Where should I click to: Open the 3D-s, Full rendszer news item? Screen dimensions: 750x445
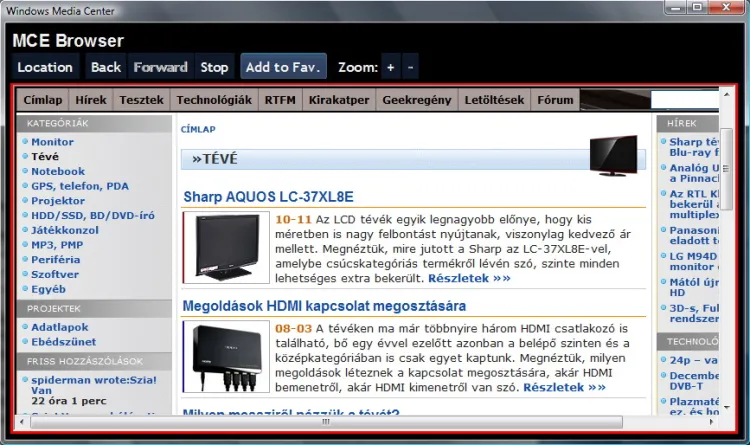pyautogui.click(x=694, y=313)
